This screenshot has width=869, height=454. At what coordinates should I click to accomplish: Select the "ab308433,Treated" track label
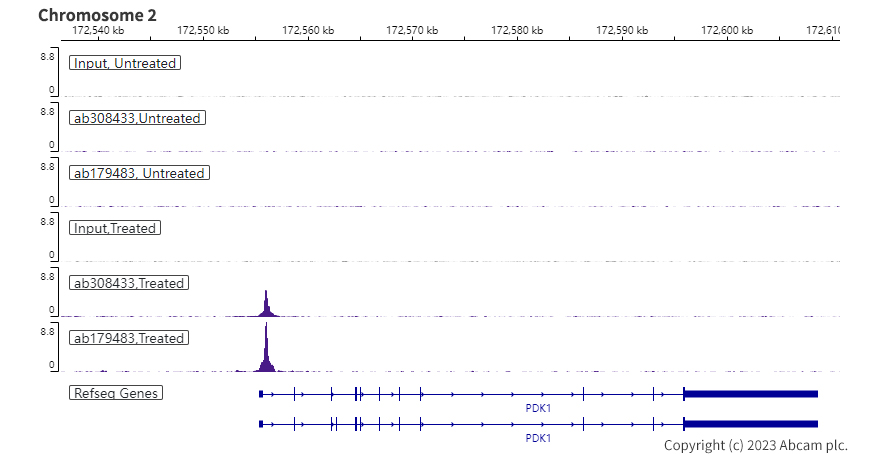coord(129,283)
